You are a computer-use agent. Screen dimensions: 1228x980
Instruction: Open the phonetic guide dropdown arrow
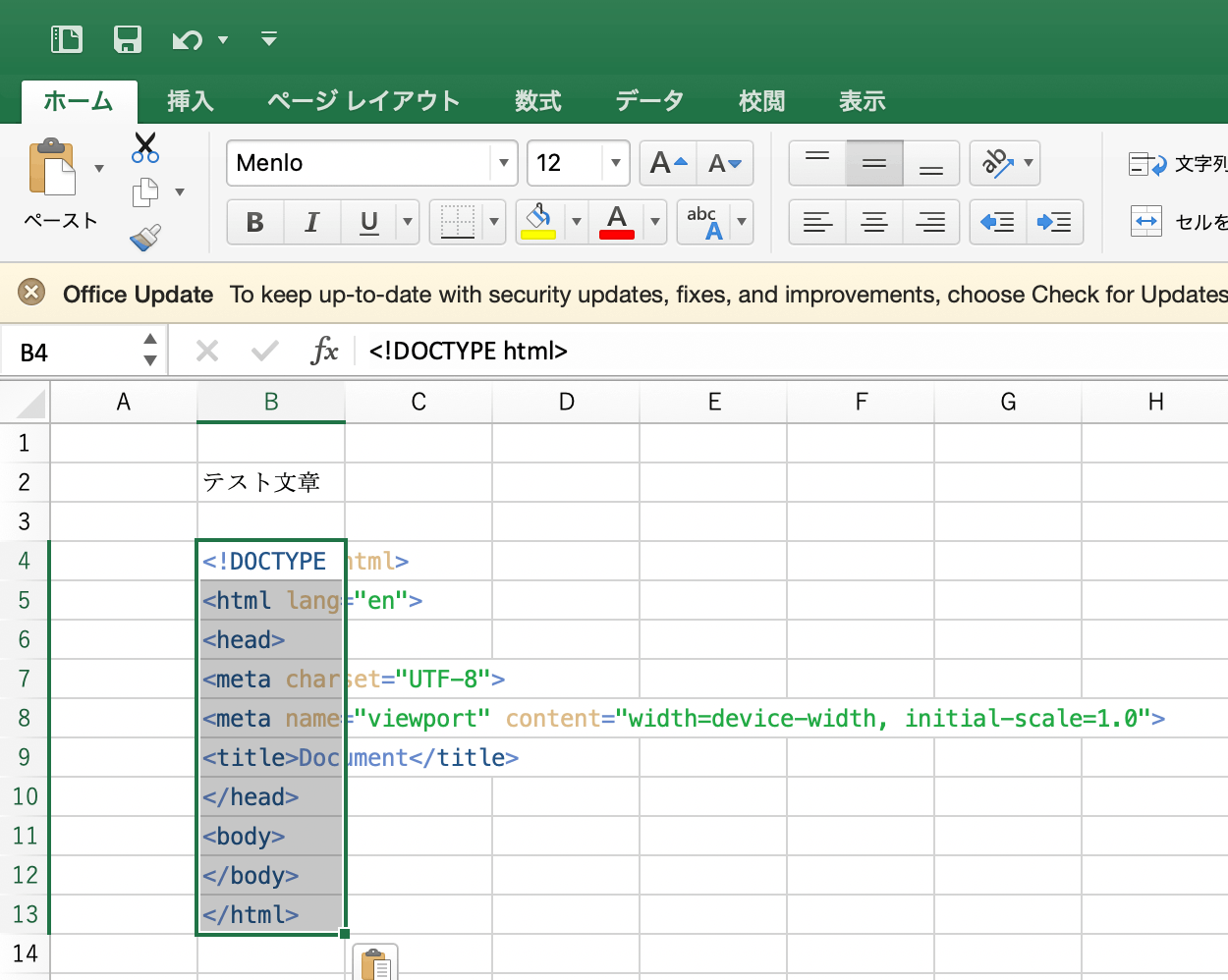(742, 222)
